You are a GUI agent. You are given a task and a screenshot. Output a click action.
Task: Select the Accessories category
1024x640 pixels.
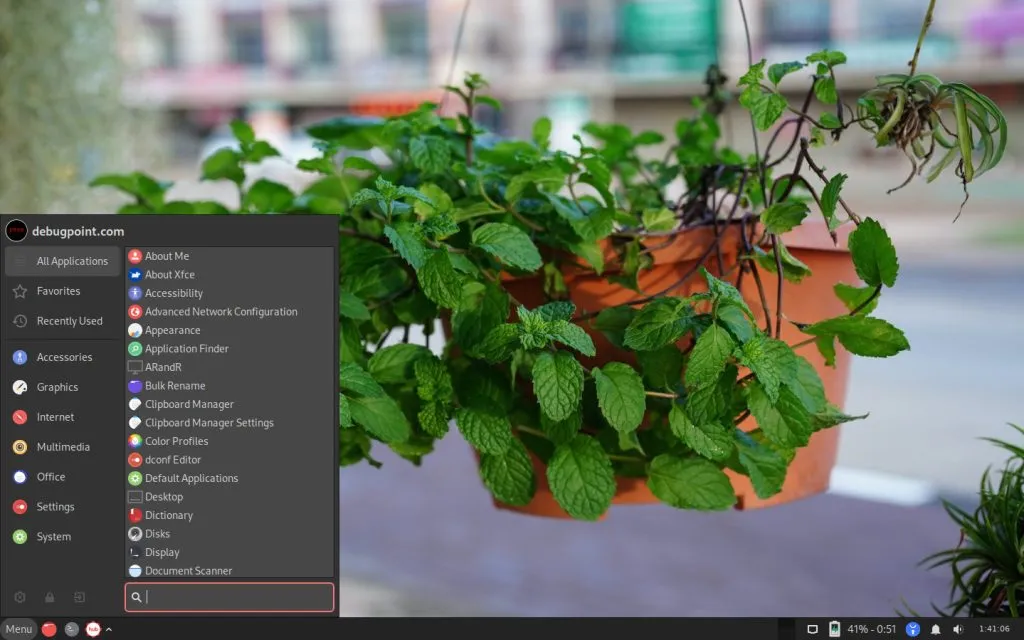coord(63,357)
